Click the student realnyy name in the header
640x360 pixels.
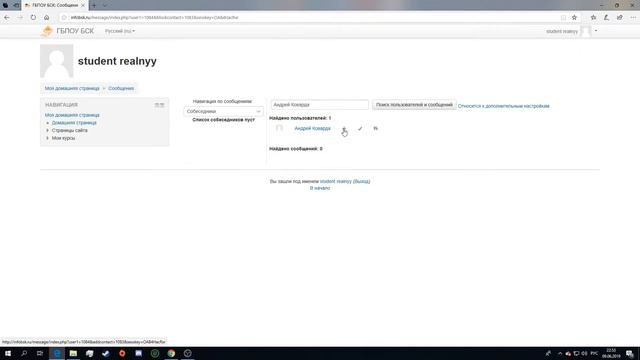[x=562, y=31]
